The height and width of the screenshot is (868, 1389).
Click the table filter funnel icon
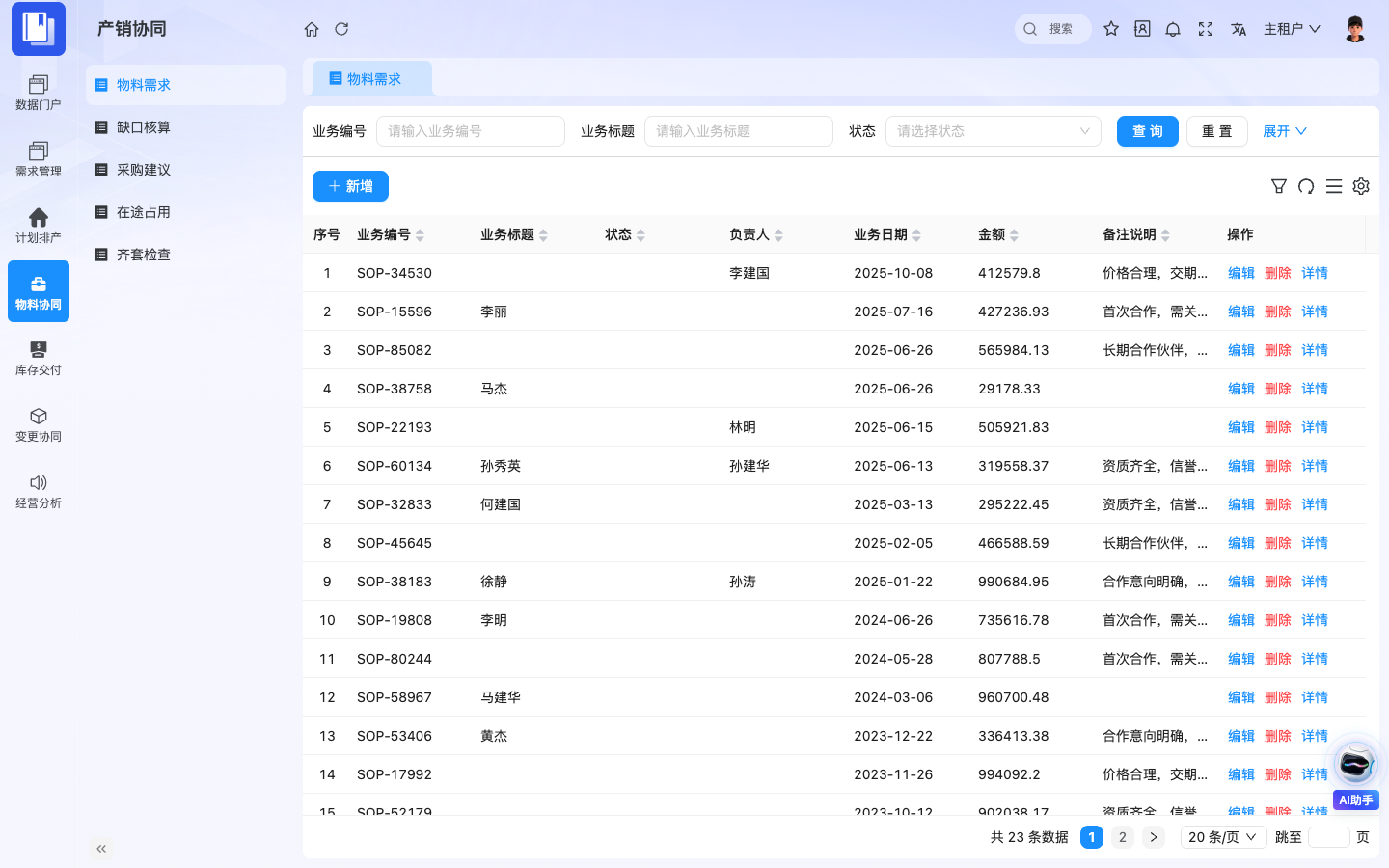click(x=1279, y=186)
